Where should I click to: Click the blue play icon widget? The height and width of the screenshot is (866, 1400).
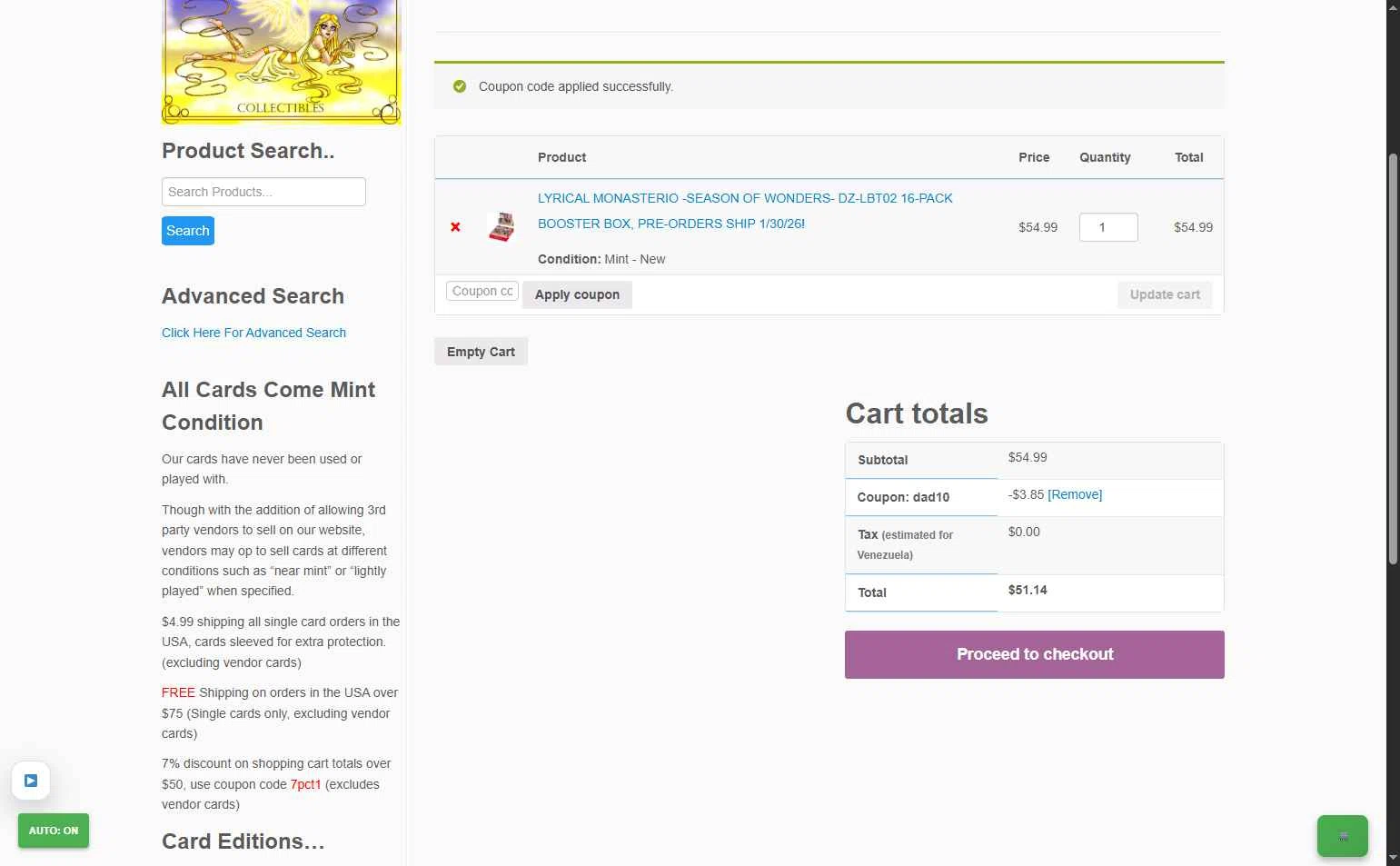pos(31,781)
